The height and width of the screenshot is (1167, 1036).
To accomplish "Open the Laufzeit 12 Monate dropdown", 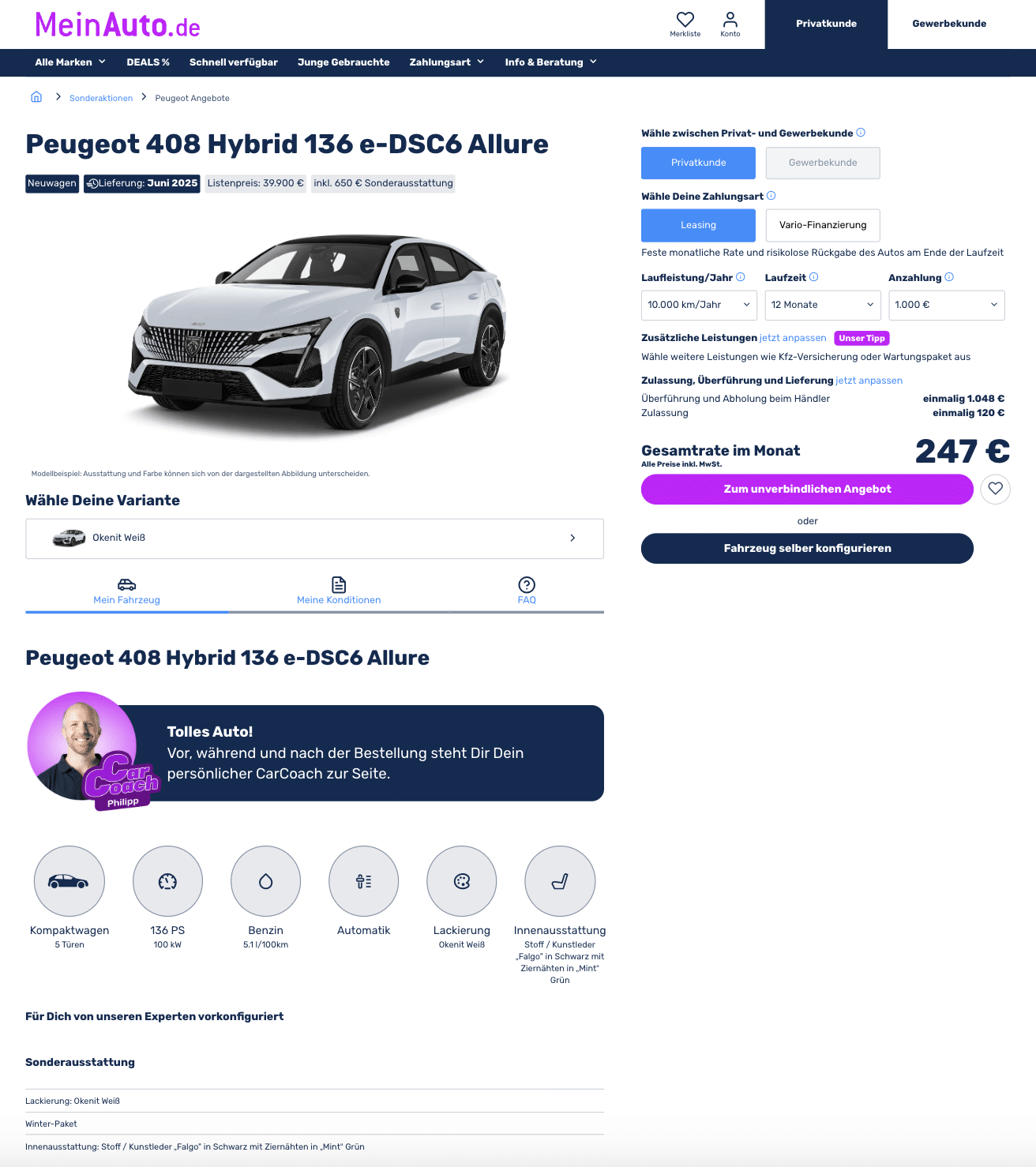I will (x=823, y=305).
